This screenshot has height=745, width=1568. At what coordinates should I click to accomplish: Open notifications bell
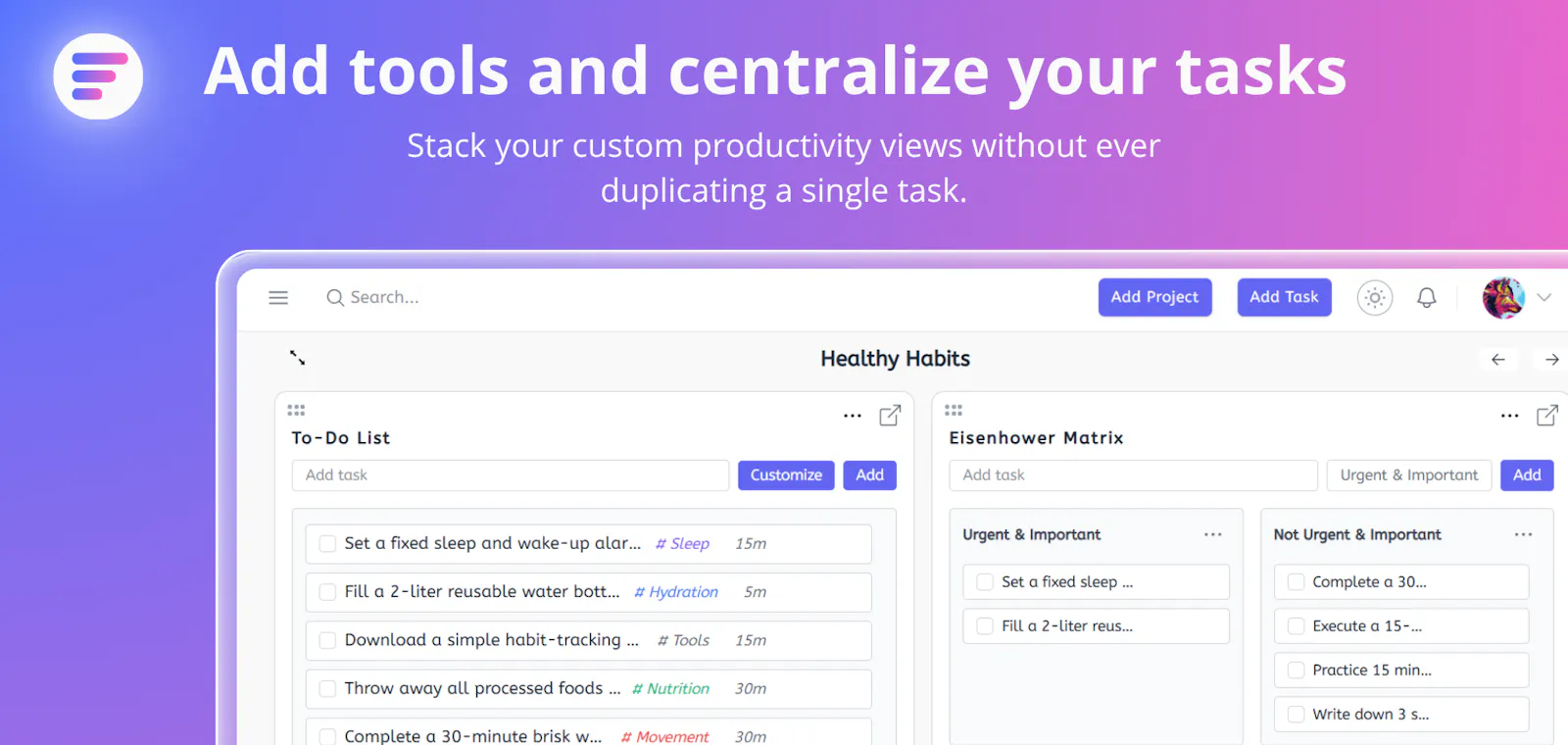click(x=1427, y=297)
